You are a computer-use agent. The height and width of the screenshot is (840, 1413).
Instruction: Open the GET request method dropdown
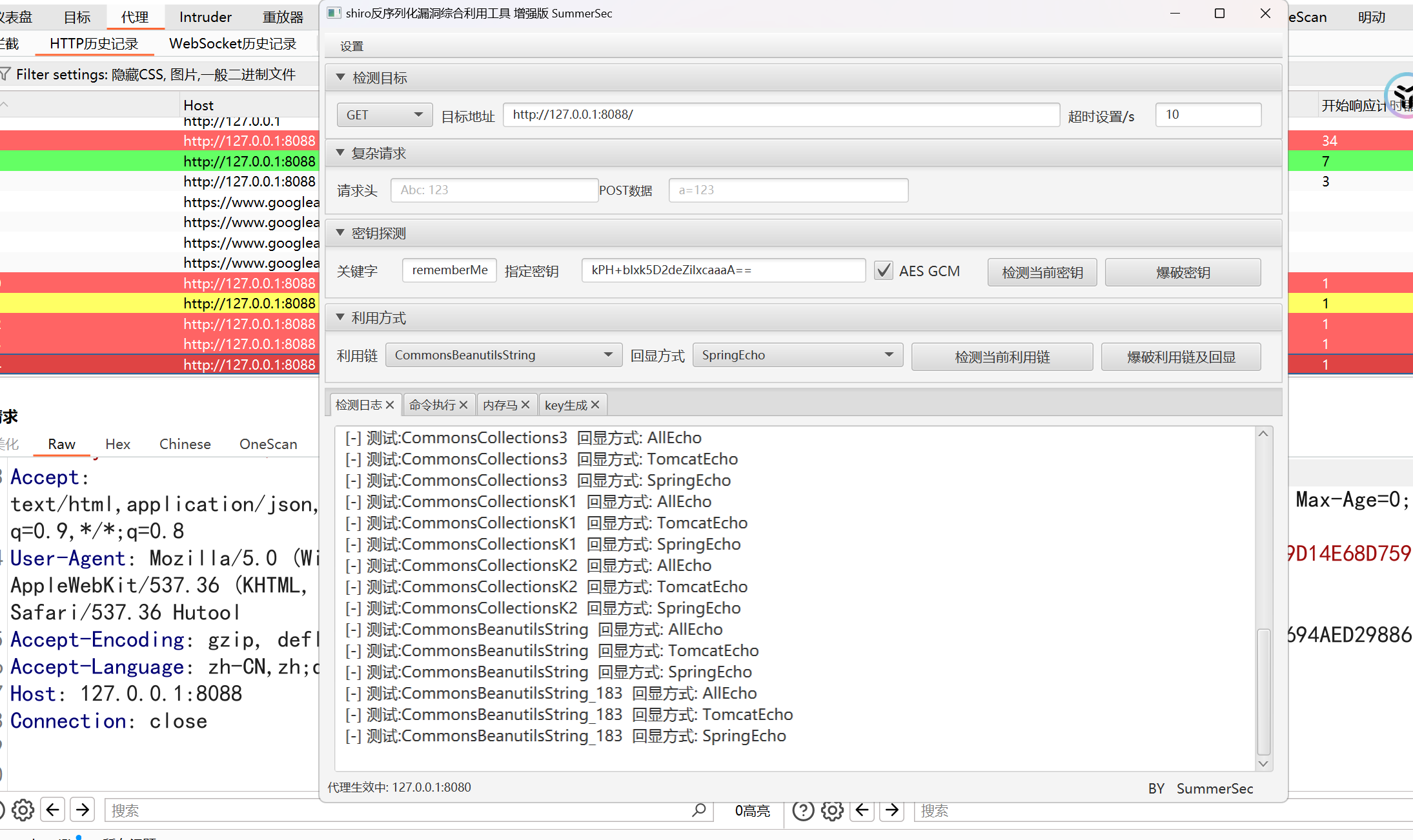click(384, 115)
